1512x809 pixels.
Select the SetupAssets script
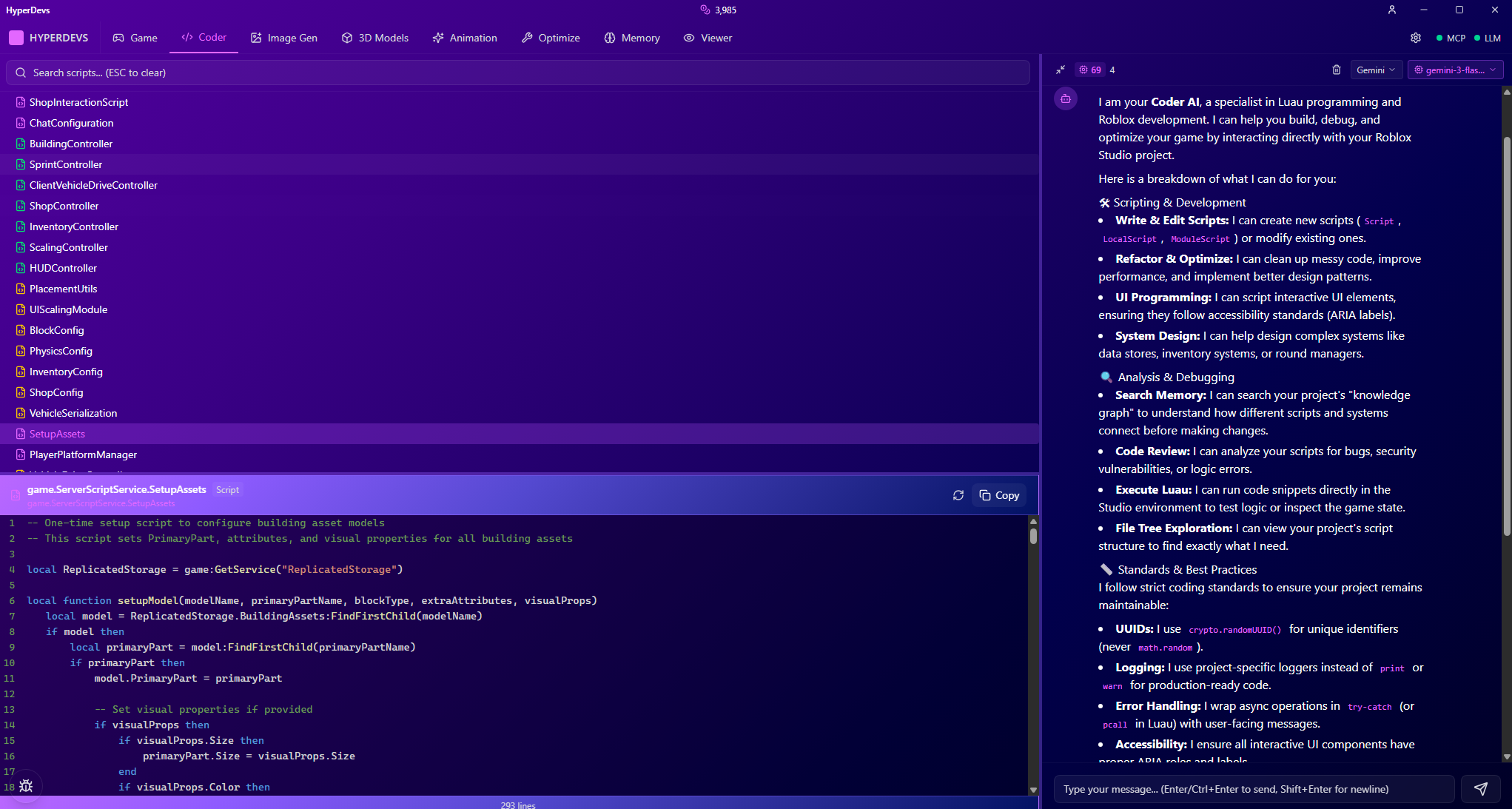(x=518, y=434)
